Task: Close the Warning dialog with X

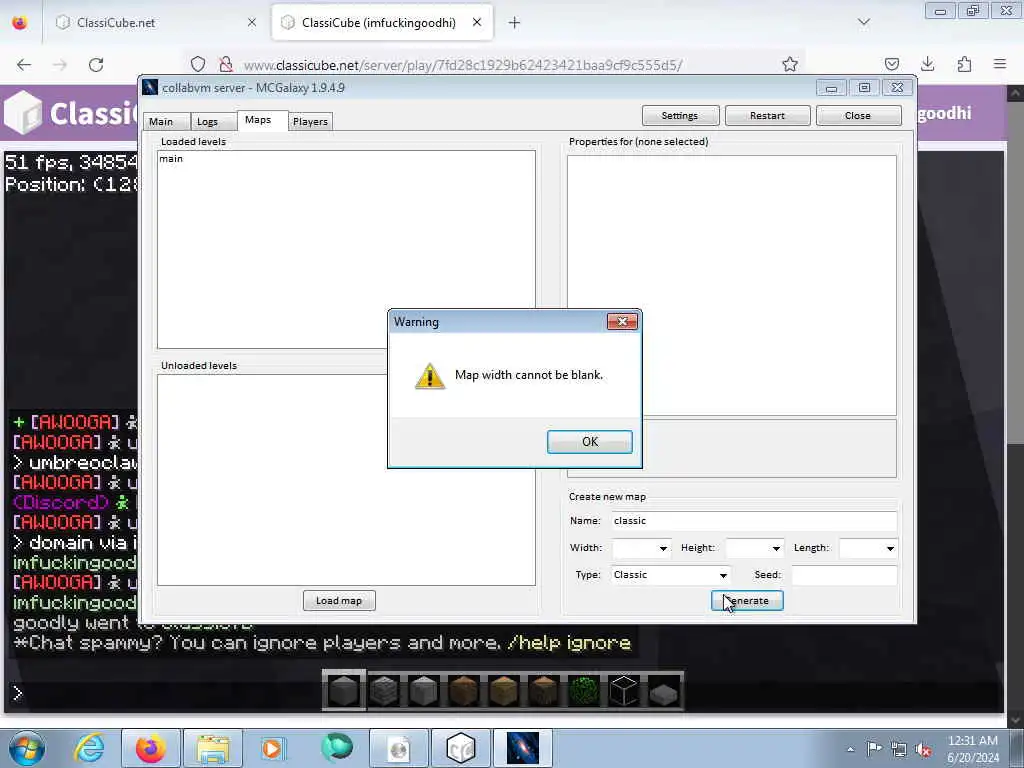Action: click(622, 321)
